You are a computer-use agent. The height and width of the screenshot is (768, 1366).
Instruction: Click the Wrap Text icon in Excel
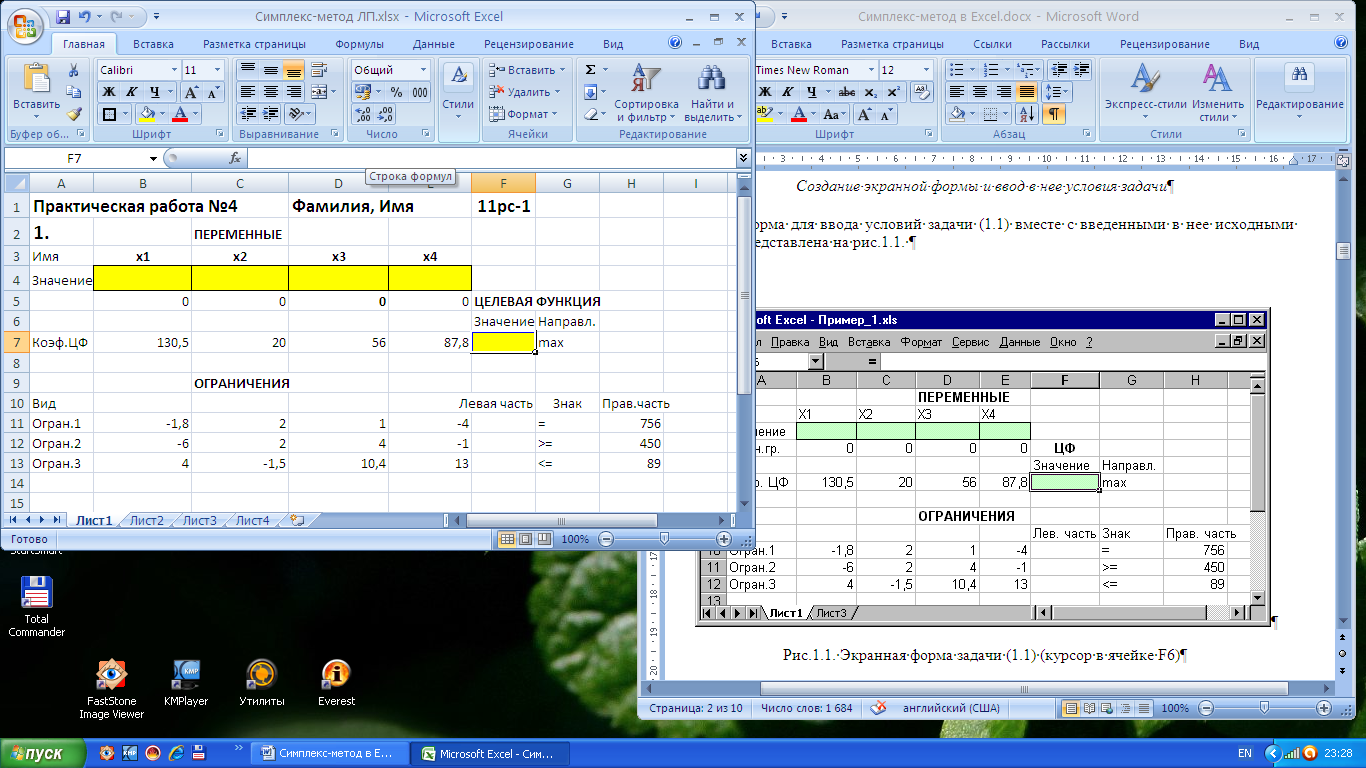(320, 70)
